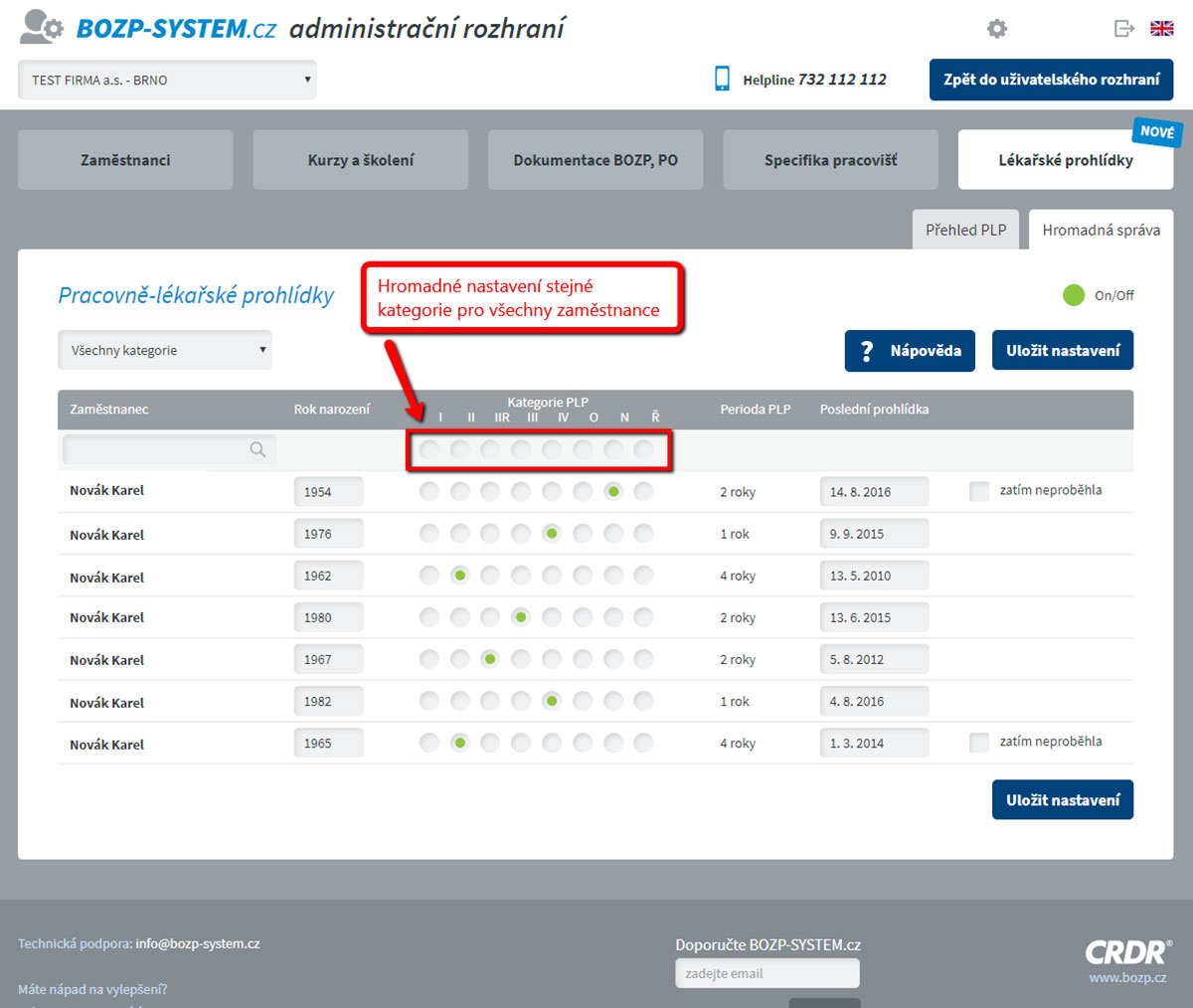Screen dimensions: 1193x1008
Task: Click the question mark icon on Nápověda
Action: tap(867, 351)
